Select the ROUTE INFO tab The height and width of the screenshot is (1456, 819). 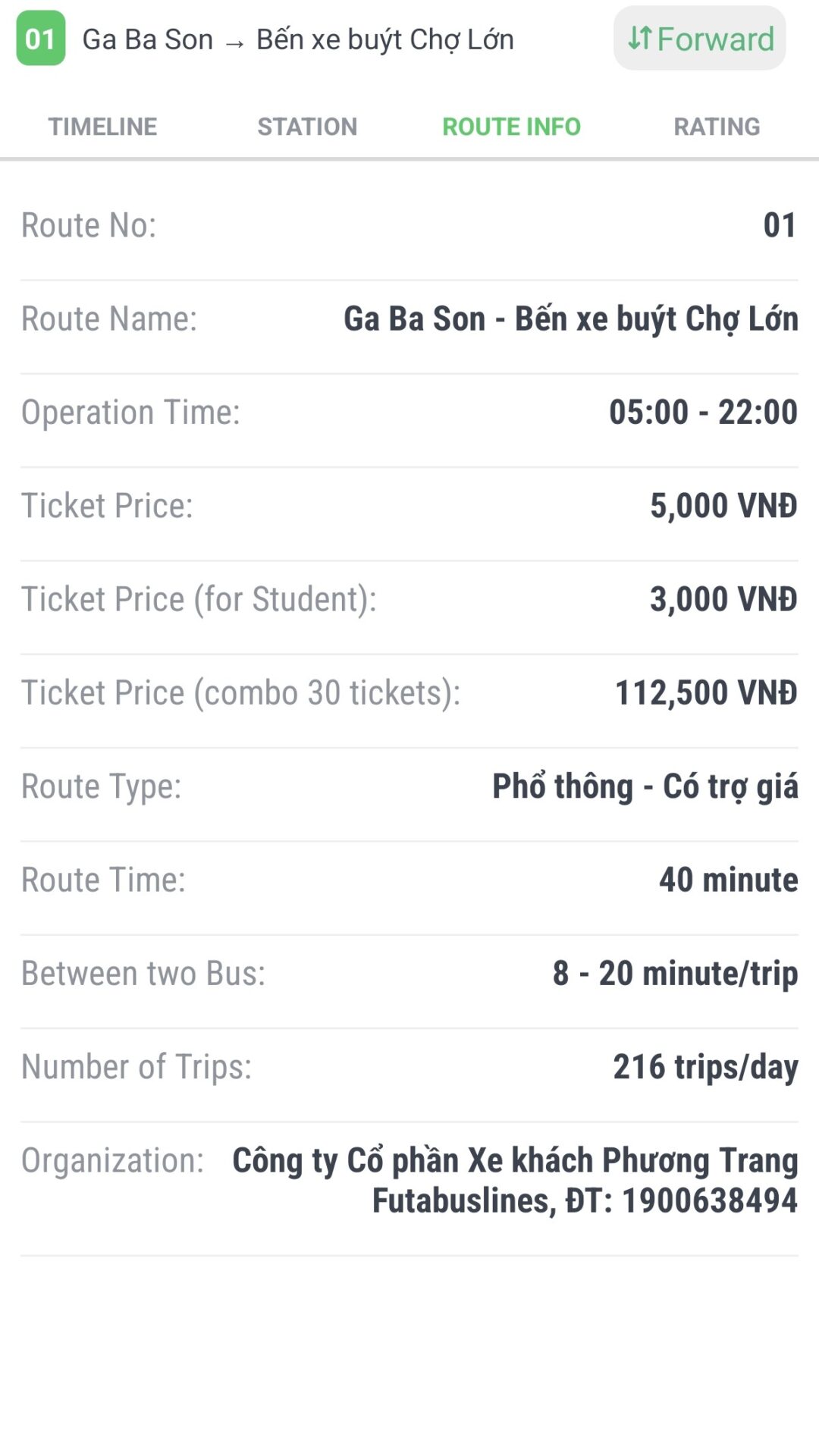coord(511,127)
